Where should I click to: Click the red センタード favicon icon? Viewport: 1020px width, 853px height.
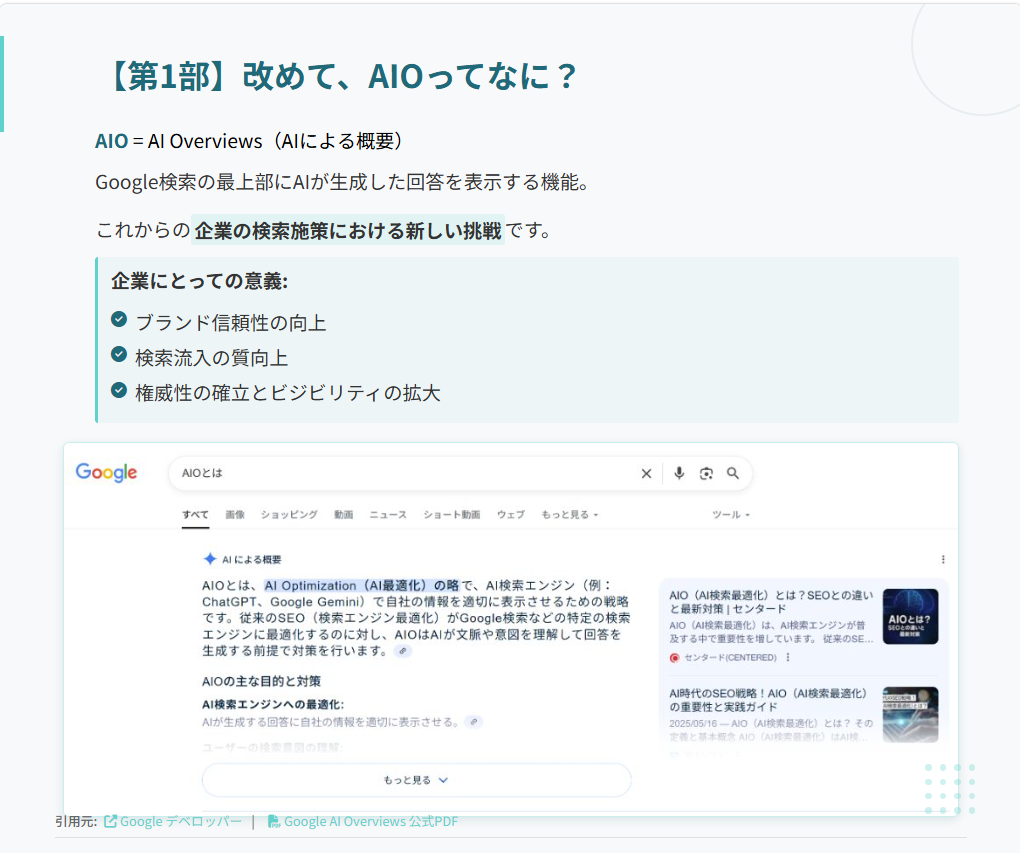(675, 658)
